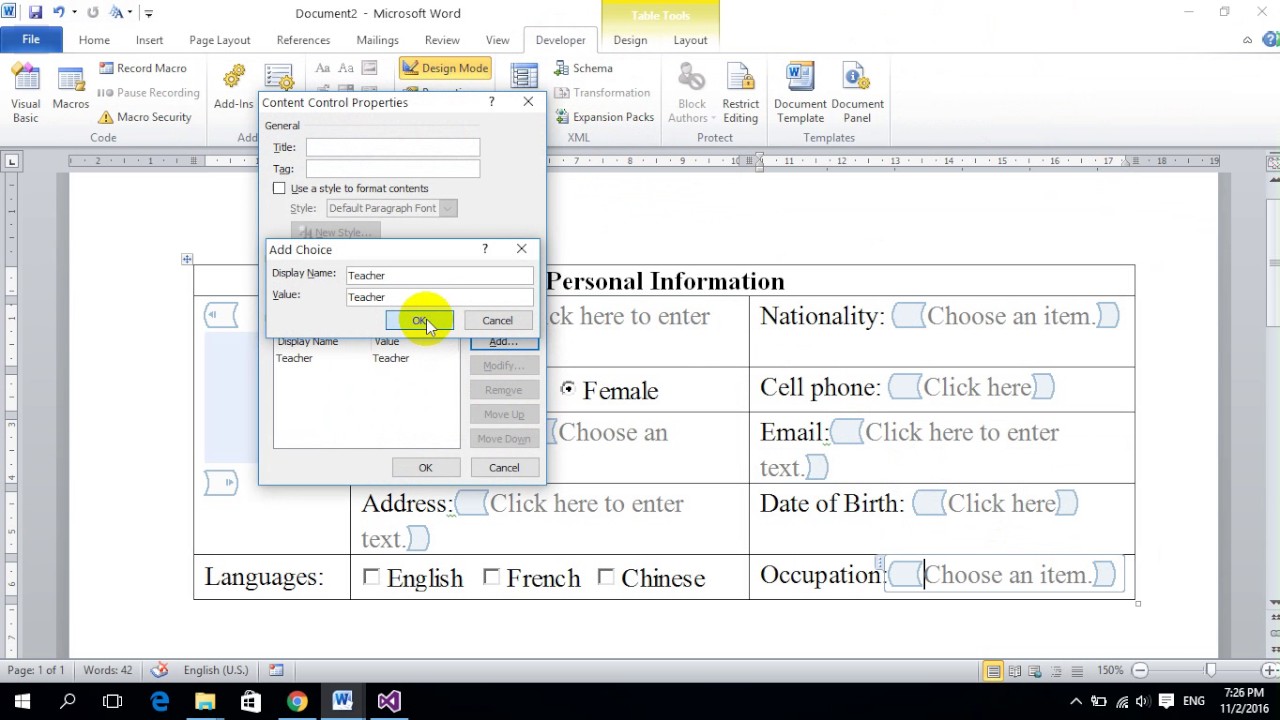
Task: Click the proofing errors status bar icon
Action: point(159,670)
